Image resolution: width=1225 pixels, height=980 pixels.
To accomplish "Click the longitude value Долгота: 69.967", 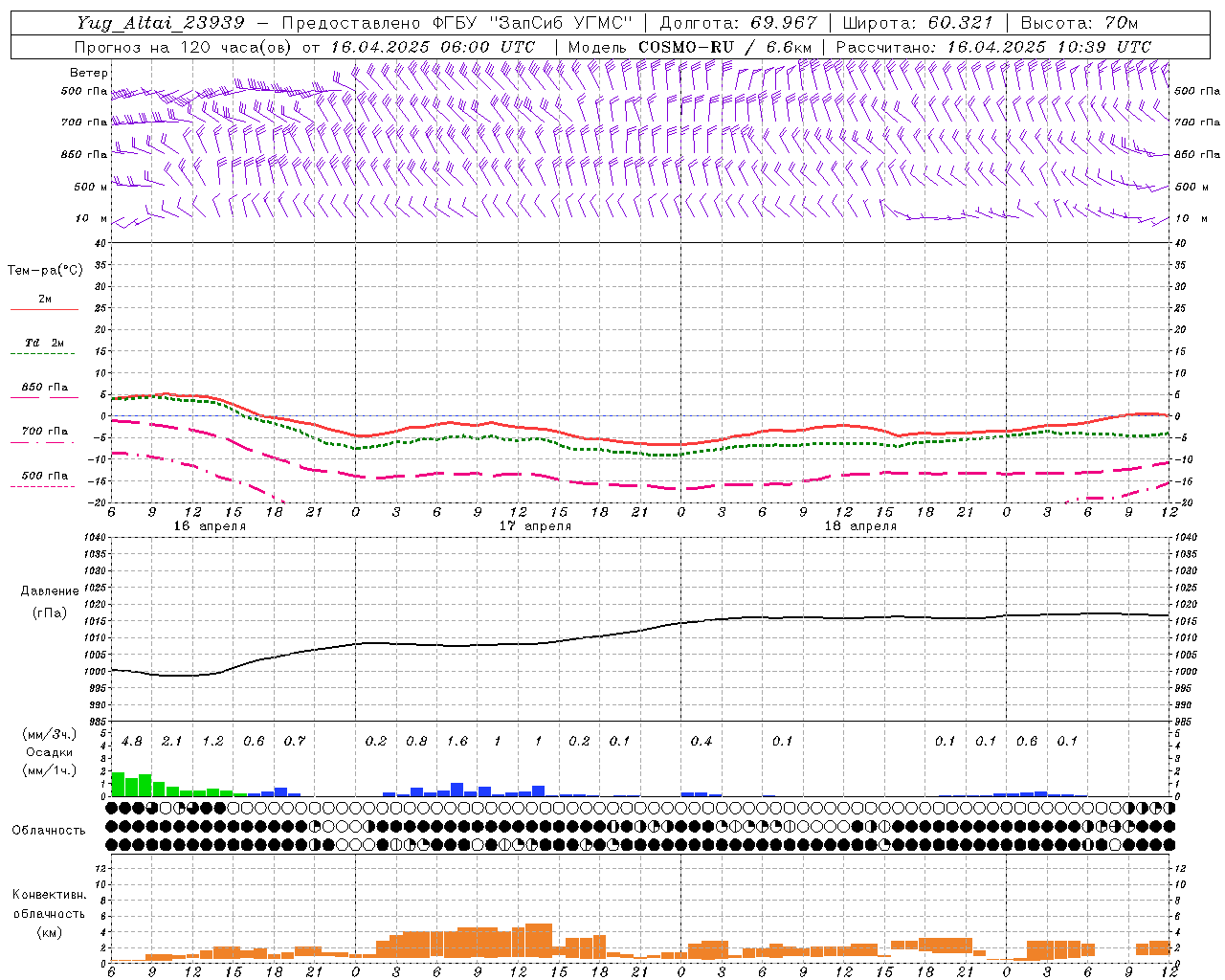I will 739,23.
